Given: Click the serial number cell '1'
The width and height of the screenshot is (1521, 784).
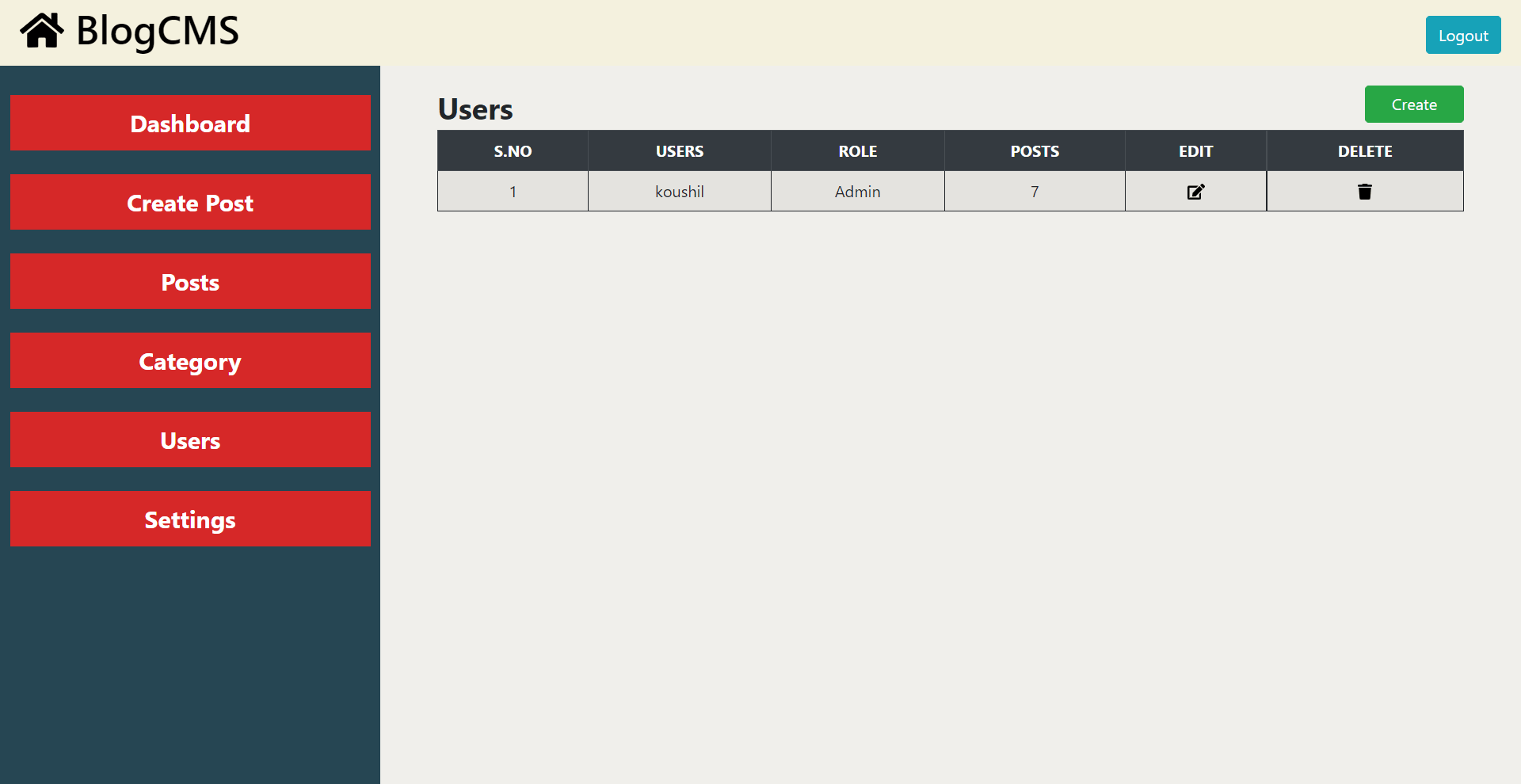Looking at the screenshot, I should pyautogui.click(x=513, y=192).
